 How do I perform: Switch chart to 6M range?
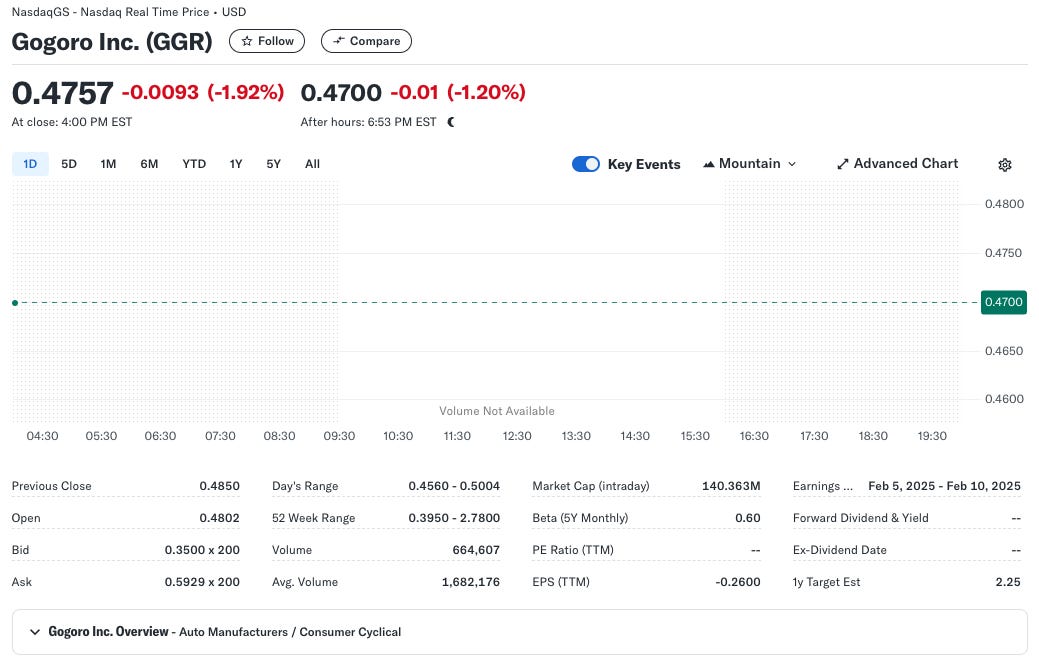[x=149, y=164]
